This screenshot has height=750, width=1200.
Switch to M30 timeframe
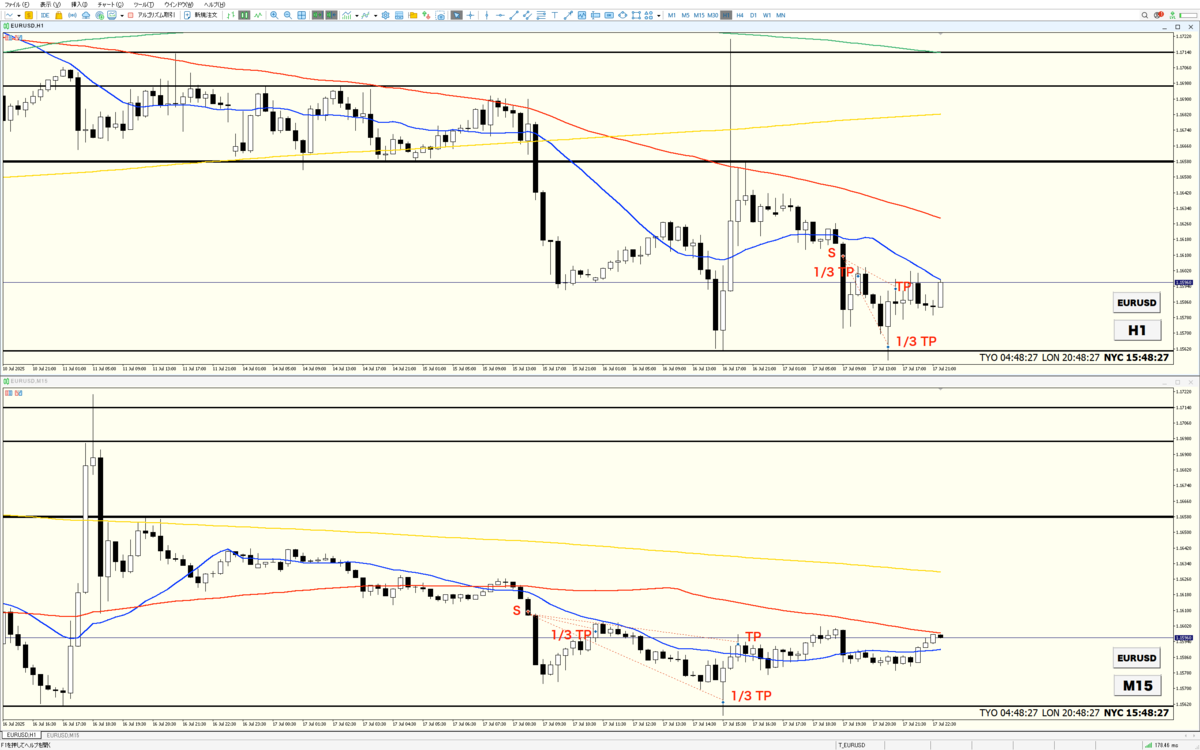[712, 15]
